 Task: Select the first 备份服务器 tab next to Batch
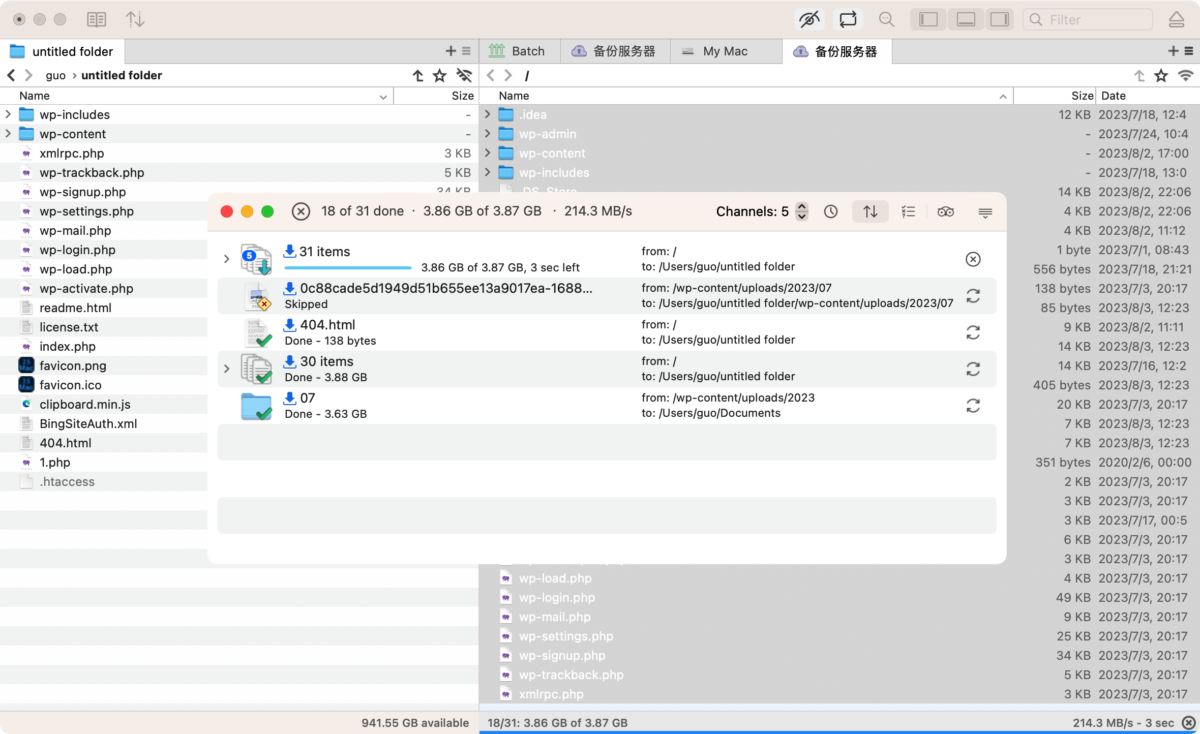click(x=614, y=51)
